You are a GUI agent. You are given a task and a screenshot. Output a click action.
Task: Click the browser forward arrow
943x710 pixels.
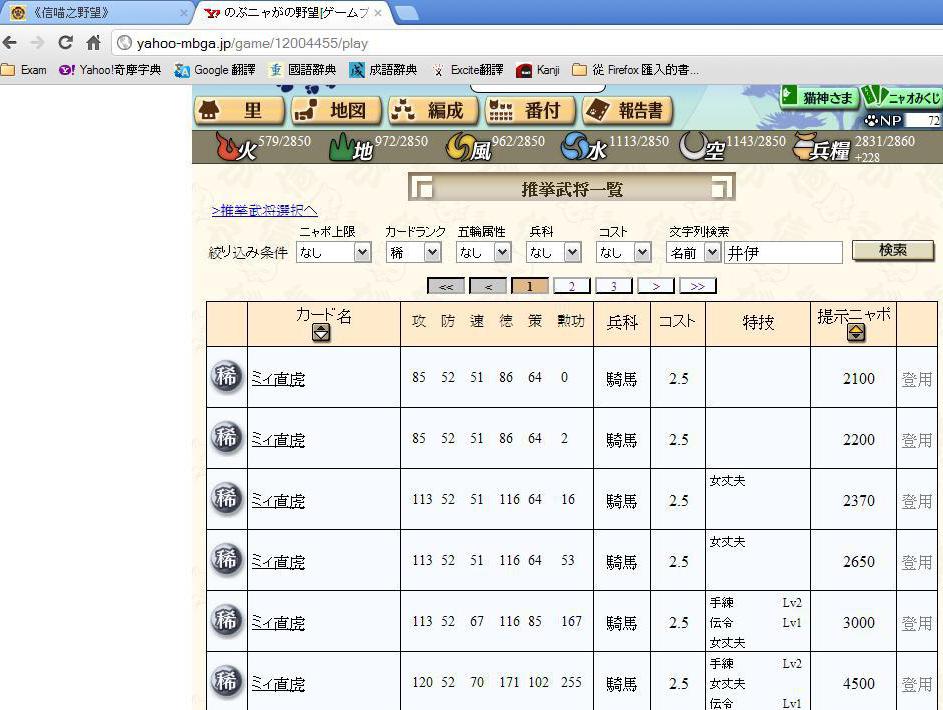click(x=37, y=43)
